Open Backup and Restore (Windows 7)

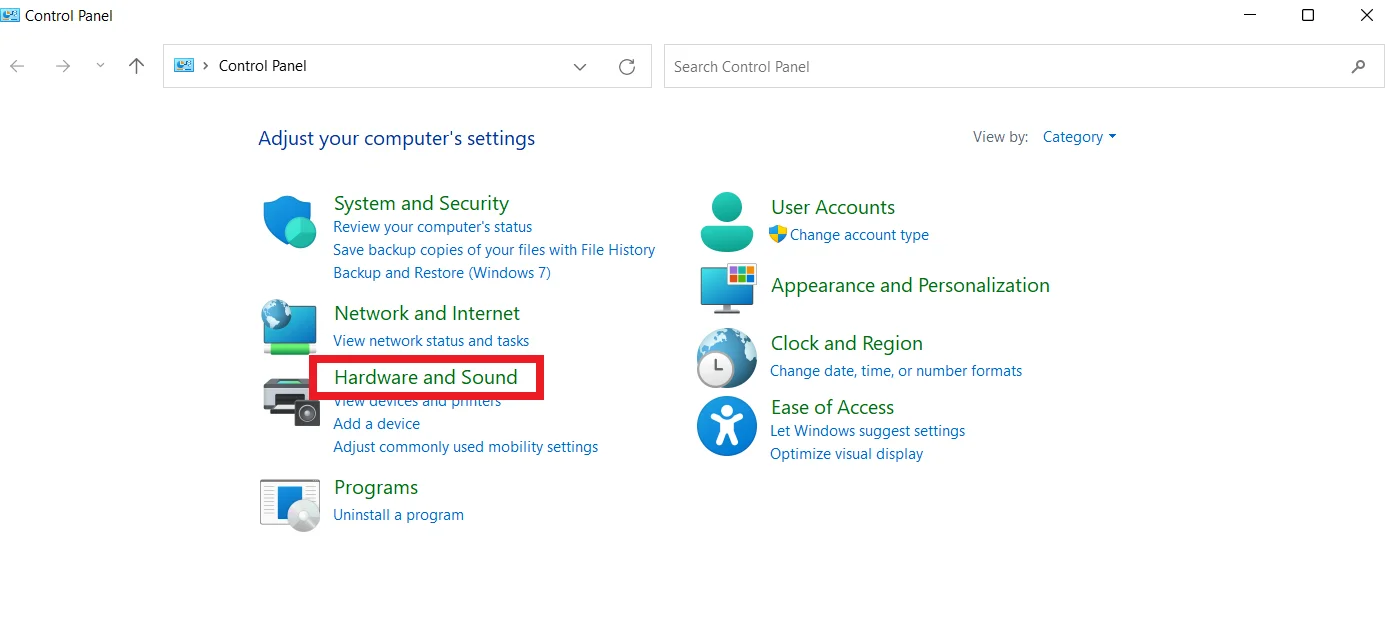tap(441, 272)
